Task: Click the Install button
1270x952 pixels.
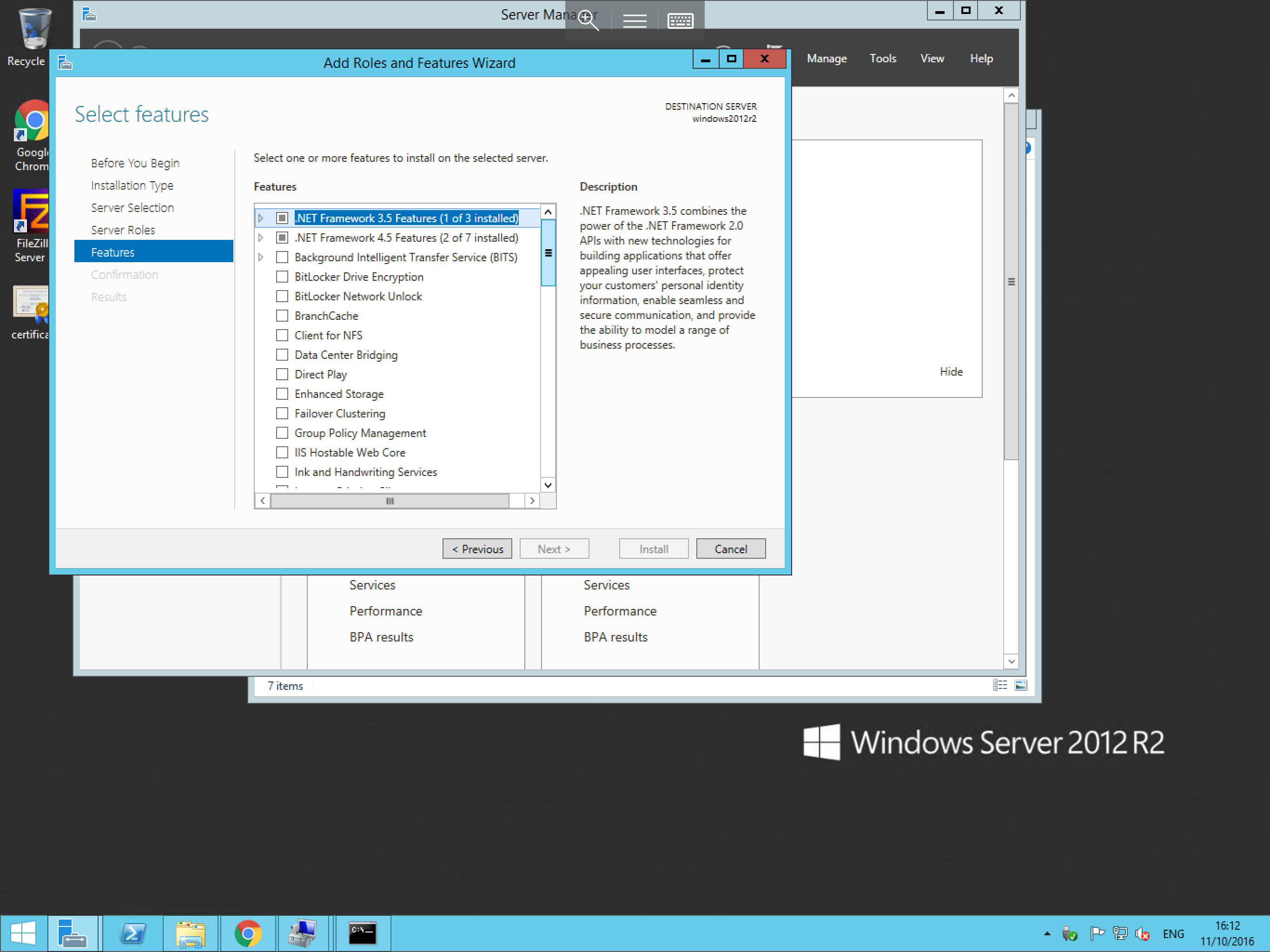Action: (x=653, y=548)
